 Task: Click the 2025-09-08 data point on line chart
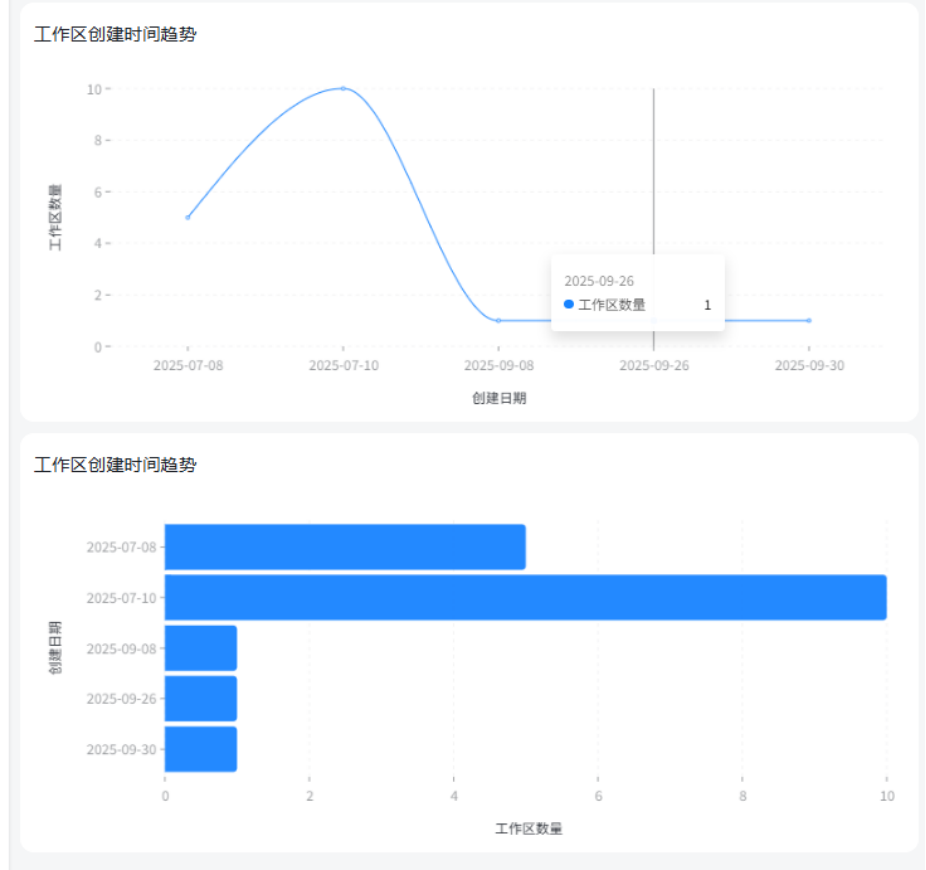pyautogui.click(x=498, y=320)
